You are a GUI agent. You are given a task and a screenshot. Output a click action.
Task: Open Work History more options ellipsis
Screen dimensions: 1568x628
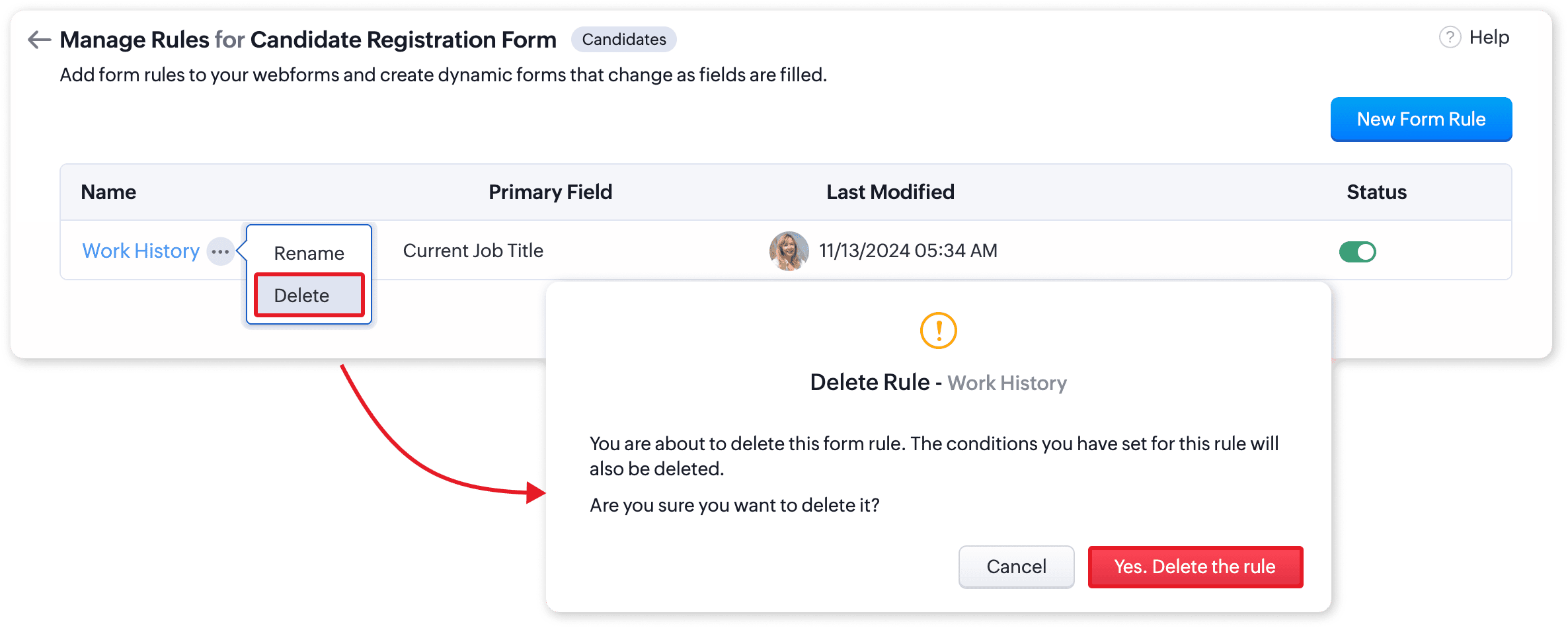[220, 251]
